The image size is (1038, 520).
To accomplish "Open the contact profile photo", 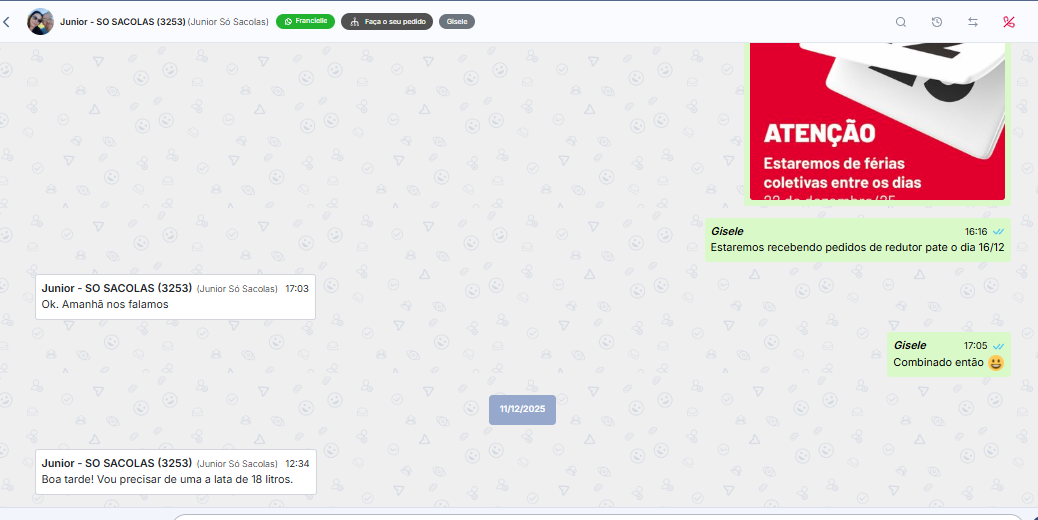I will click(x=40, y=22).
